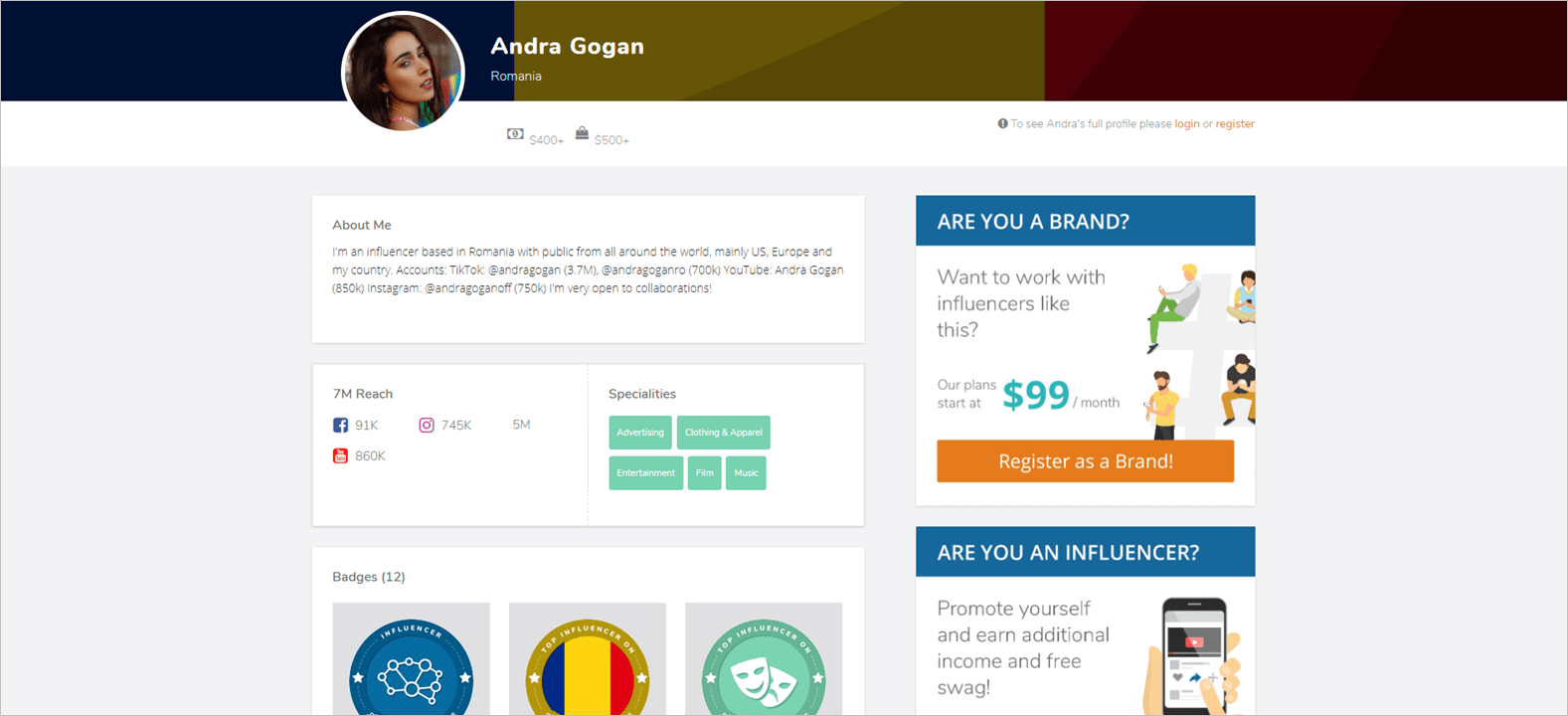Click the Facebook icon next to 91K
The width and height of the screenshot is (1568, 716).
point(340,425)
